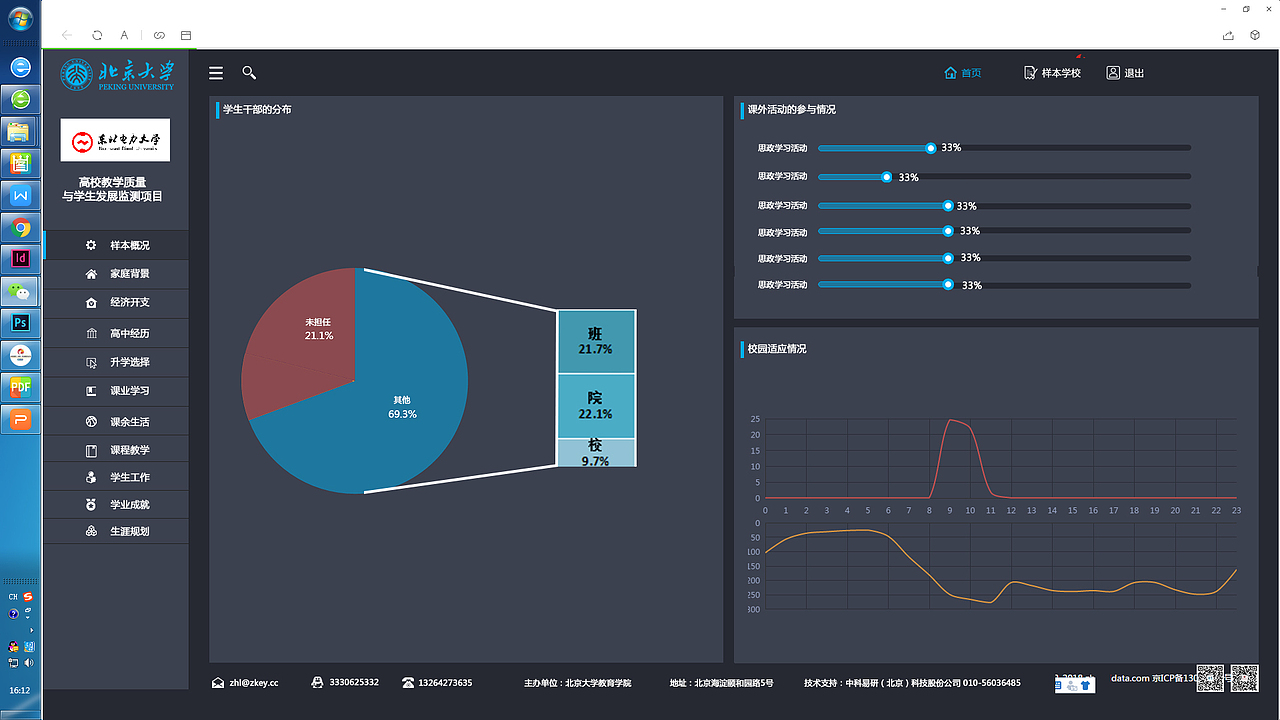Open 课业学习 sidebar item

pos(116,390)
